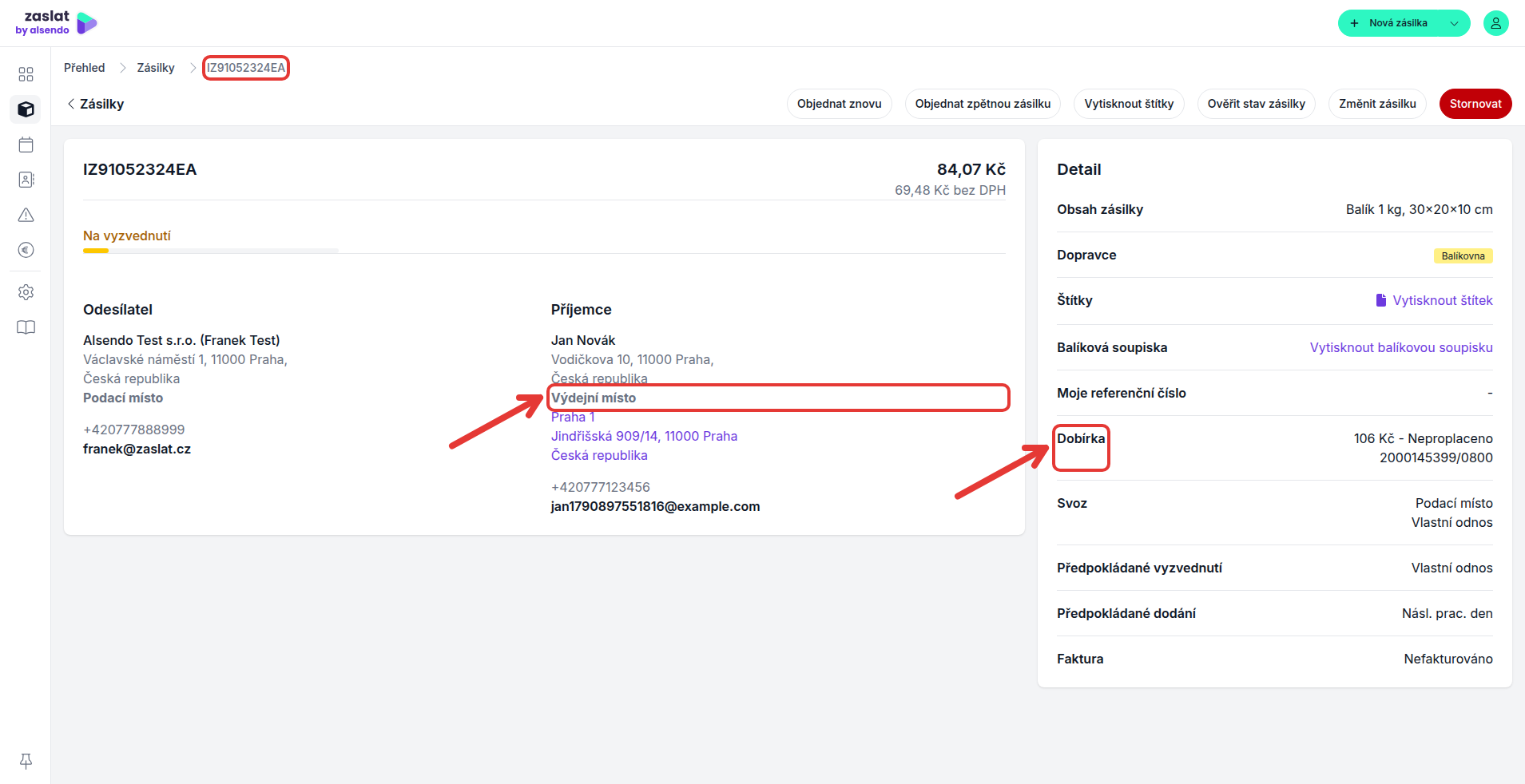Screen dimensions: 1525x784
Task: Open the address book icon in sidebar
Action: click(26, 180)
